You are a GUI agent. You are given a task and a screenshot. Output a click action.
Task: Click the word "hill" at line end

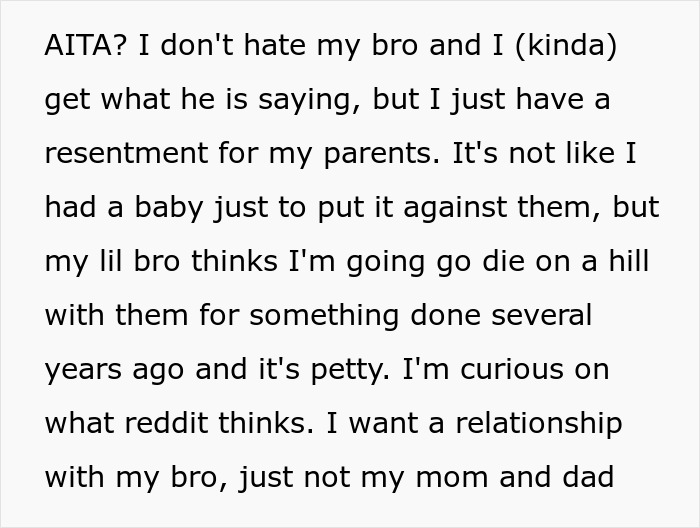click(x=626, y=262)
